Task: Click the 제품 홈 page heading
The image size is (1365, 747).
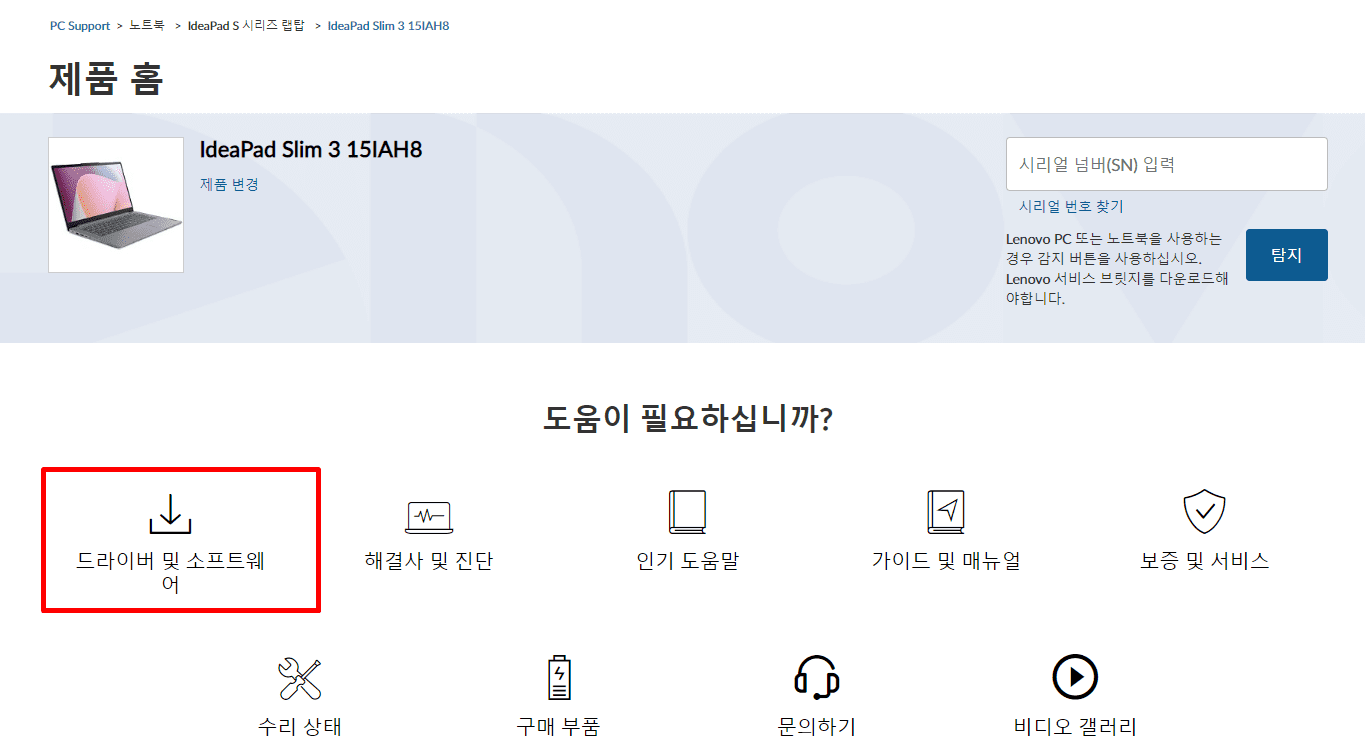Action: tap(106, 78)
